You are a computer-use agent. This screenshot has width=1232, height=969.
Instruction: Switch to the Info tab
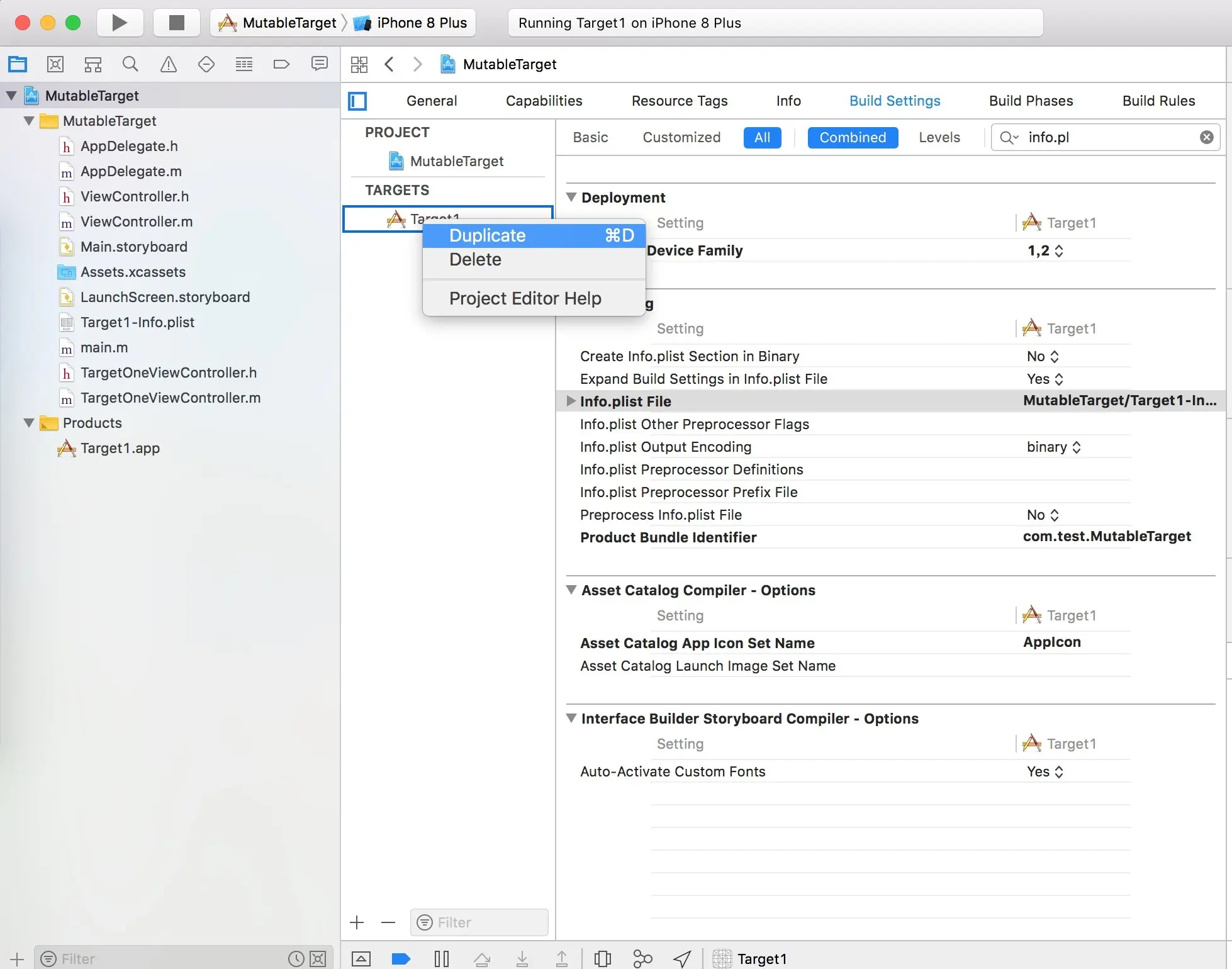point(788,101)
